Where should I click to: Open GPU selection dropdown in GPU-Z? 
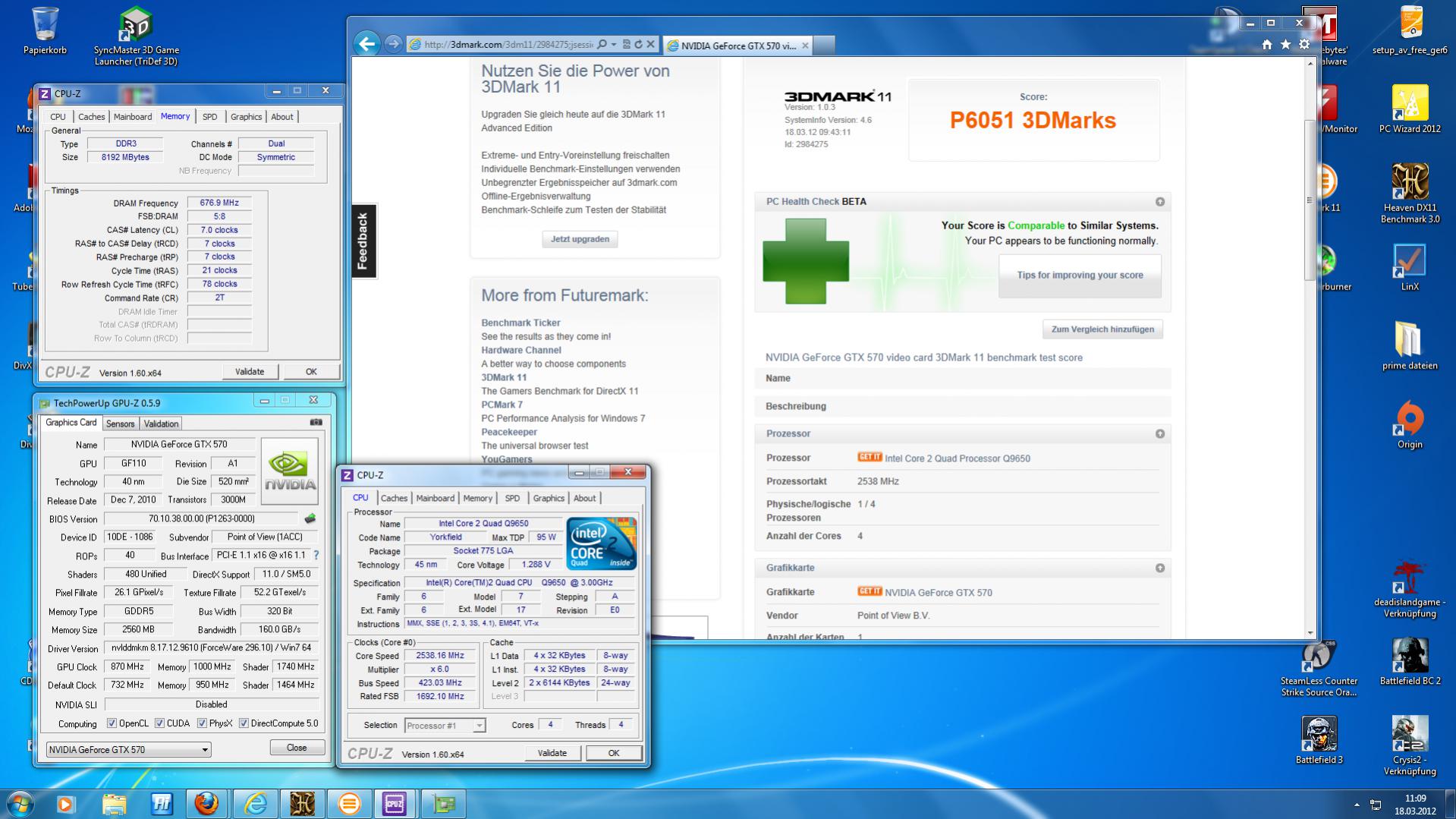128,749
